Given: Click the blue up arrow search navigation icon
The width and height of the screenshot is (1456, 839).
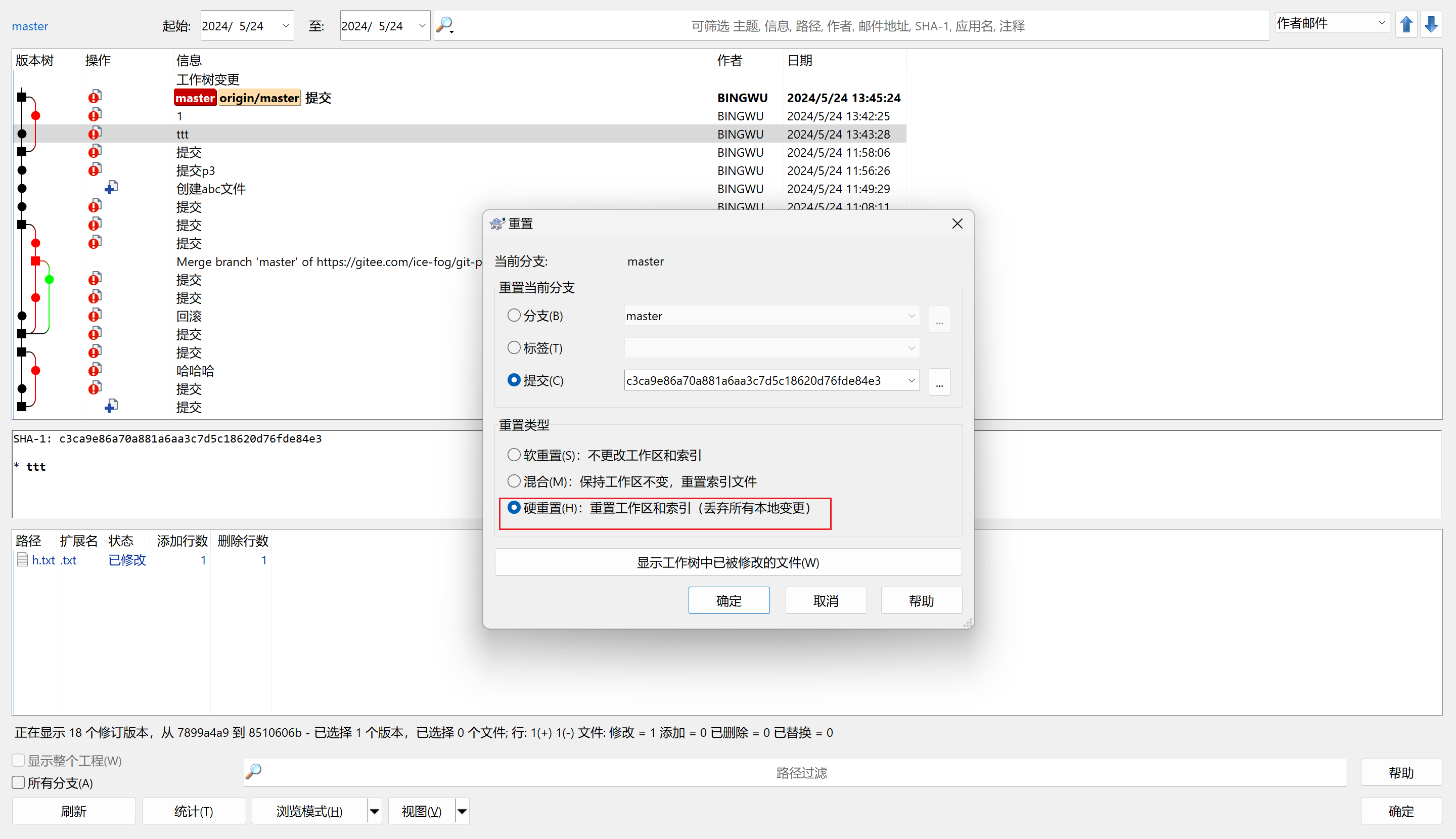Looking at the screenshot, I should tap(1406, 25).
